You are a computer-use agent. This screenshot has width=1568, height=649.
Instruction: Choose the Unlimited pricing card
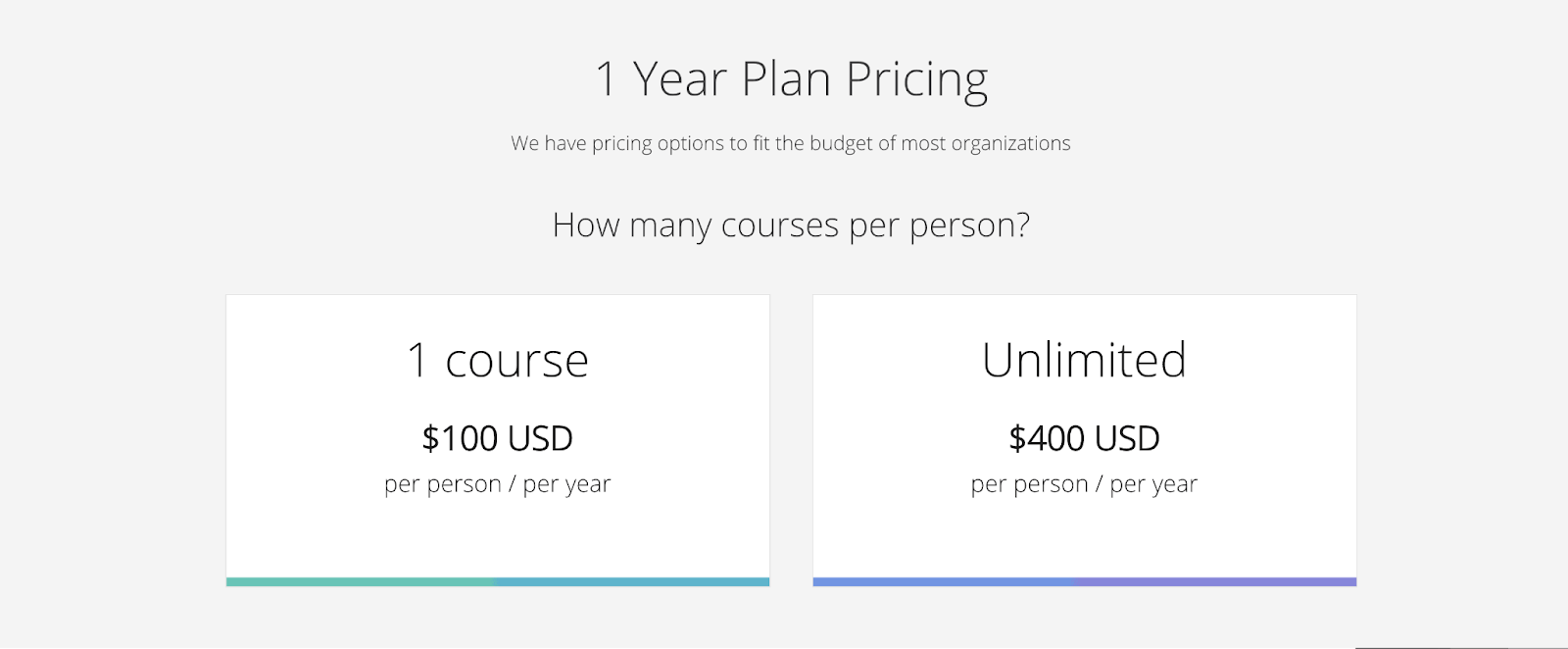click(x=1085, y=440)
